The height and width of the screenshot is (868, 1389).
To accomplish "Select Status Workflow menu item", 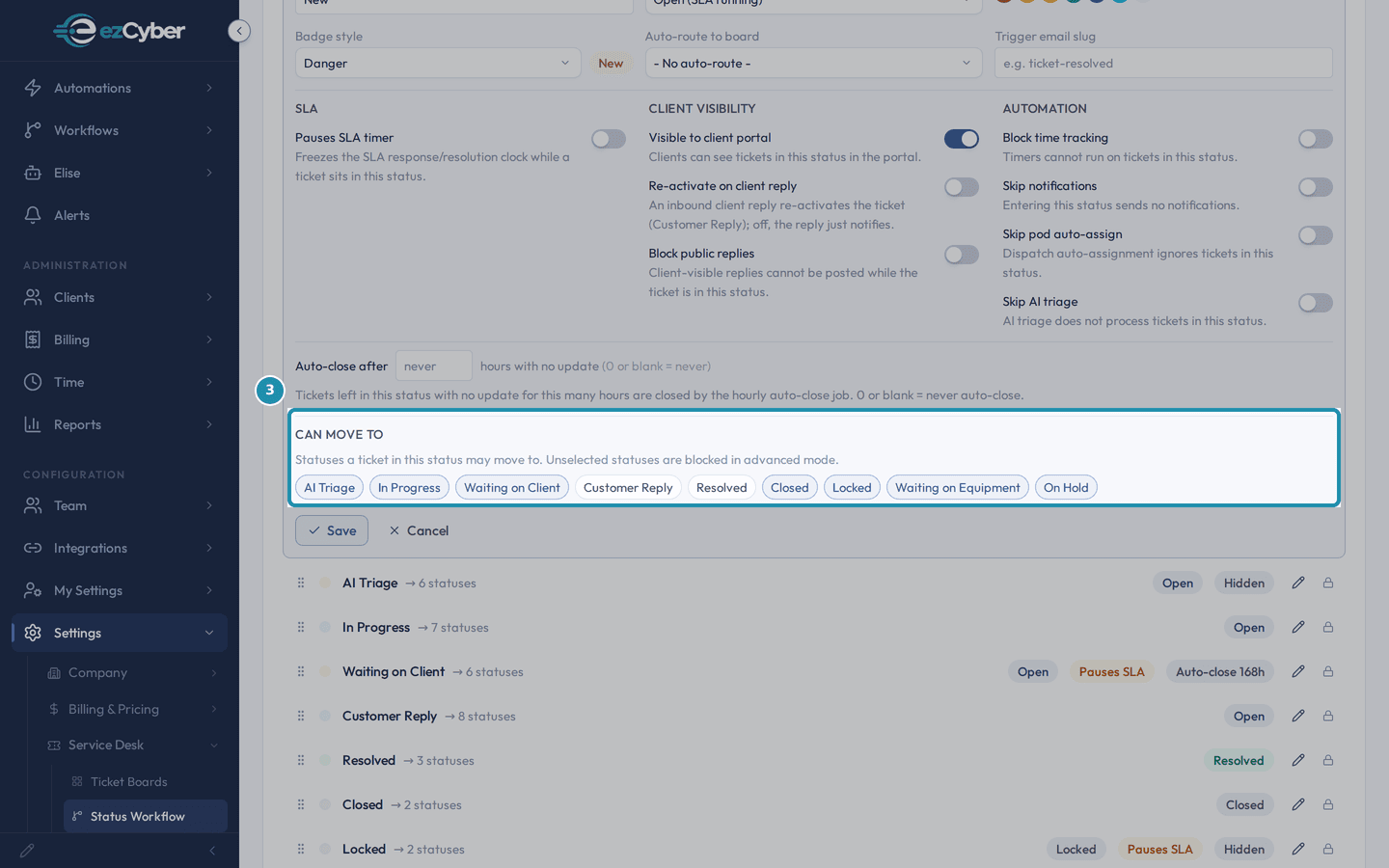I will [x=146, y=816].
